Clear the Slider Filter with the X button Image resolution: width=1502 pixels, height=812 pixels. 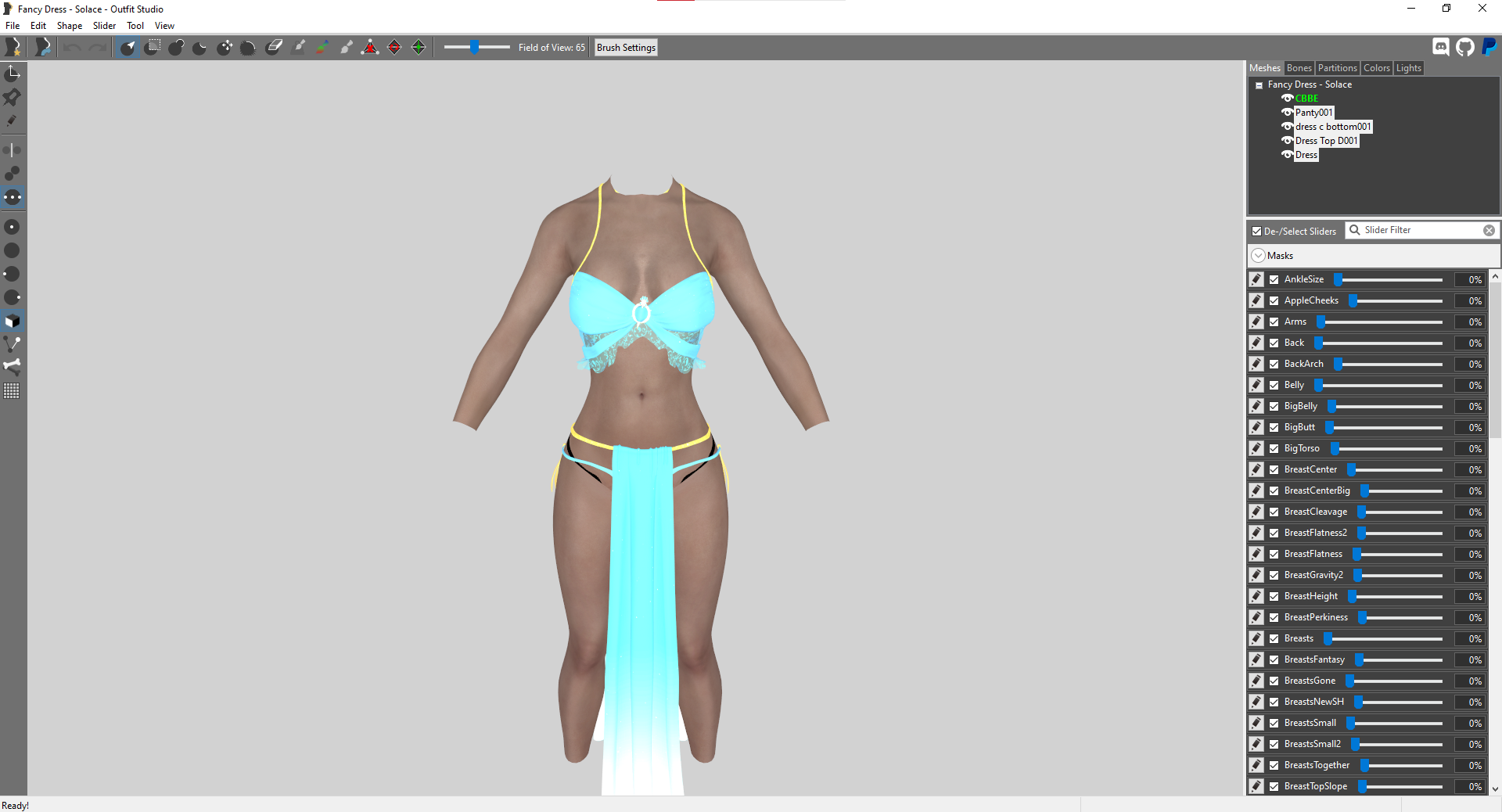tap(1489, 230)
